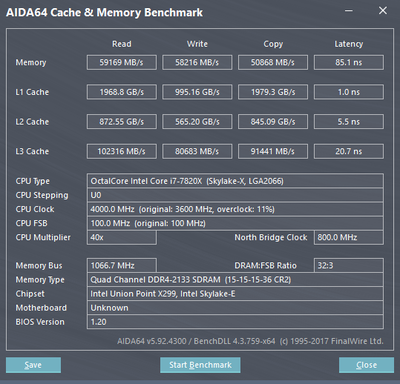
Task: Click the Memory Latency 85.1 ns box
Action: tap(349, 62)
